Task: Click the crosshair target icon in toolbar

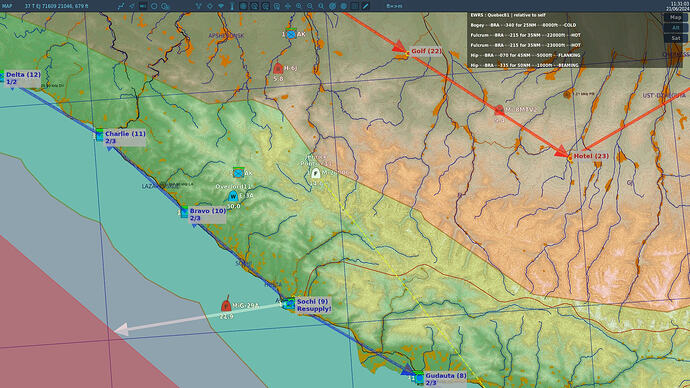Action: (210, 6)
